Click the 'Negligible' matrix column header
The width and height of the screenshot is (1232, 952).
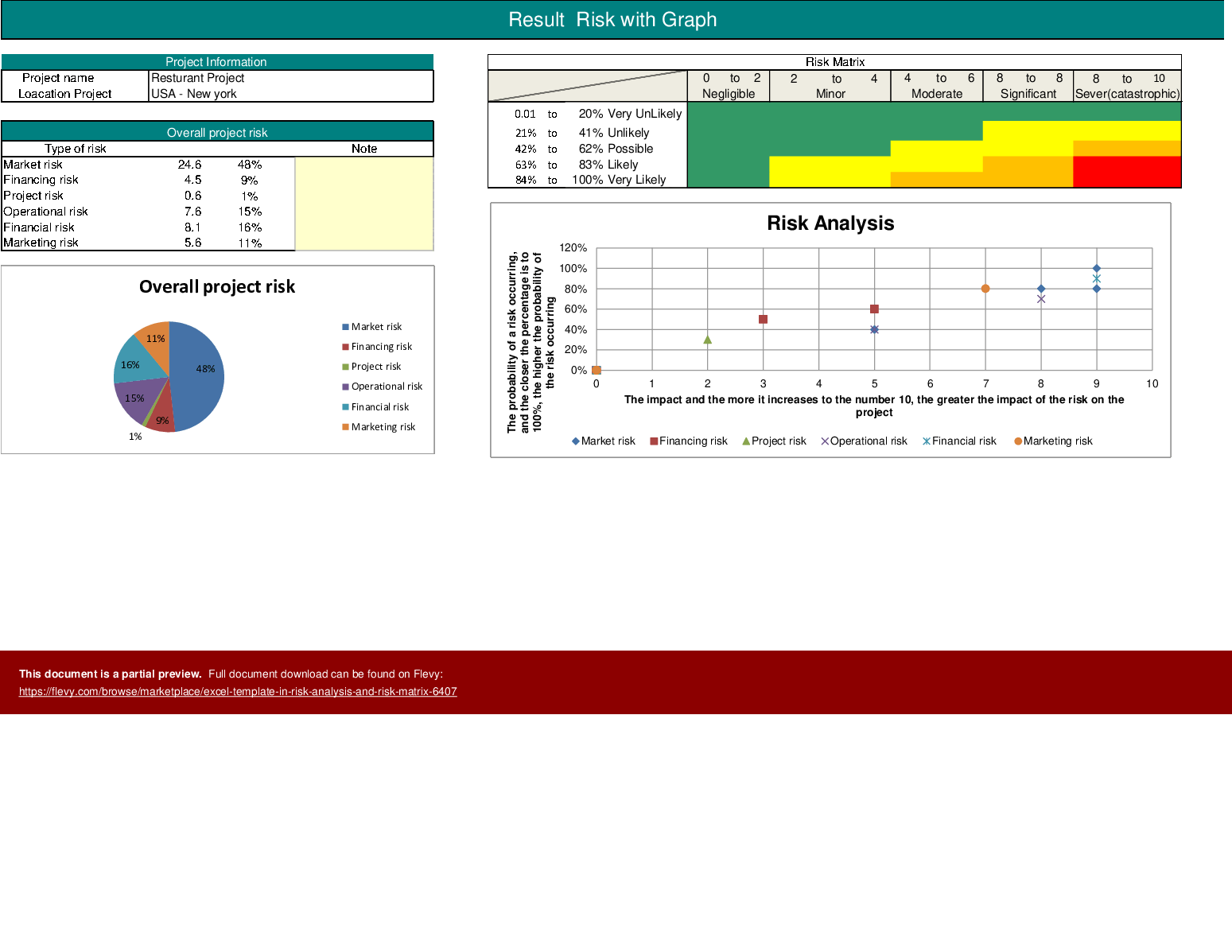[729, 94]
